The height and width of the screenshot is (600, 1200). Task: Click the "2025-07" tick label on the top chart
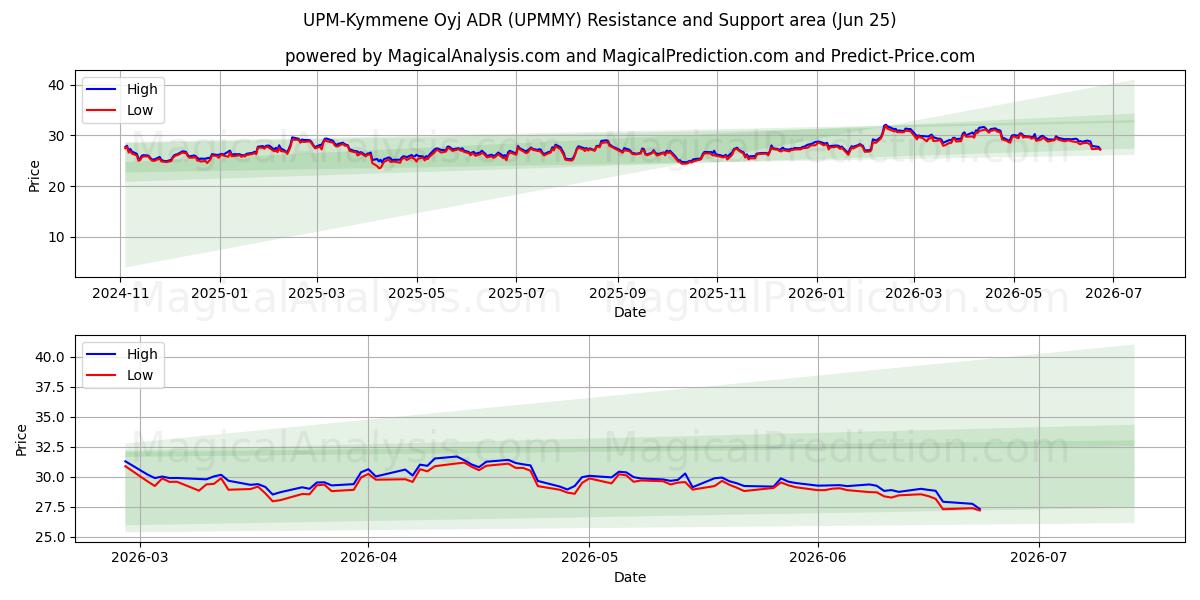pos(516,293)
